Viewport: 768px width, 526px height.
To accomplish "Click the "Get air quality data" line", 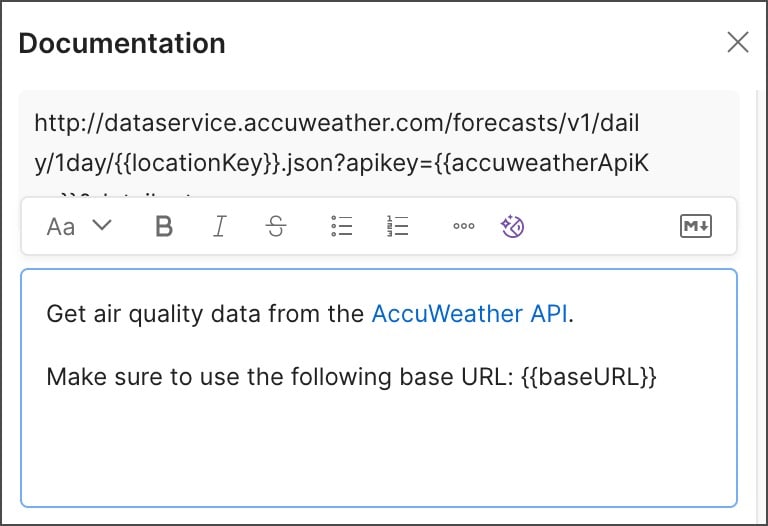I will pyautogui.click(x=205, y=314).
